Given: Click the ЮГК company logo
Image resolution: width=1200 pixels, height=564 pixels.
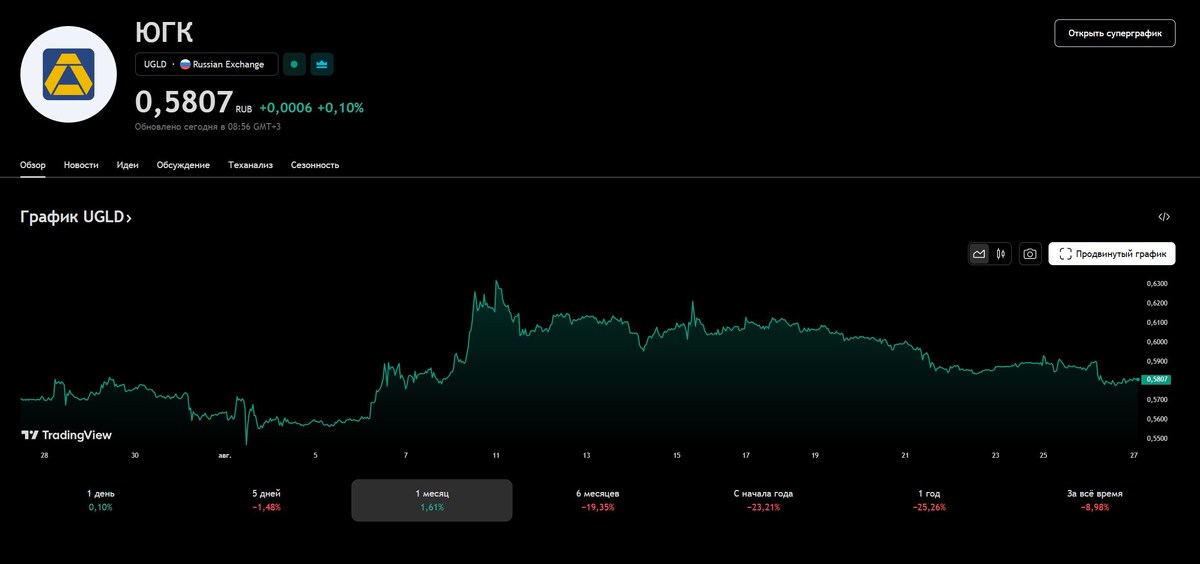Looking at the screenshot, I should 68,75.
